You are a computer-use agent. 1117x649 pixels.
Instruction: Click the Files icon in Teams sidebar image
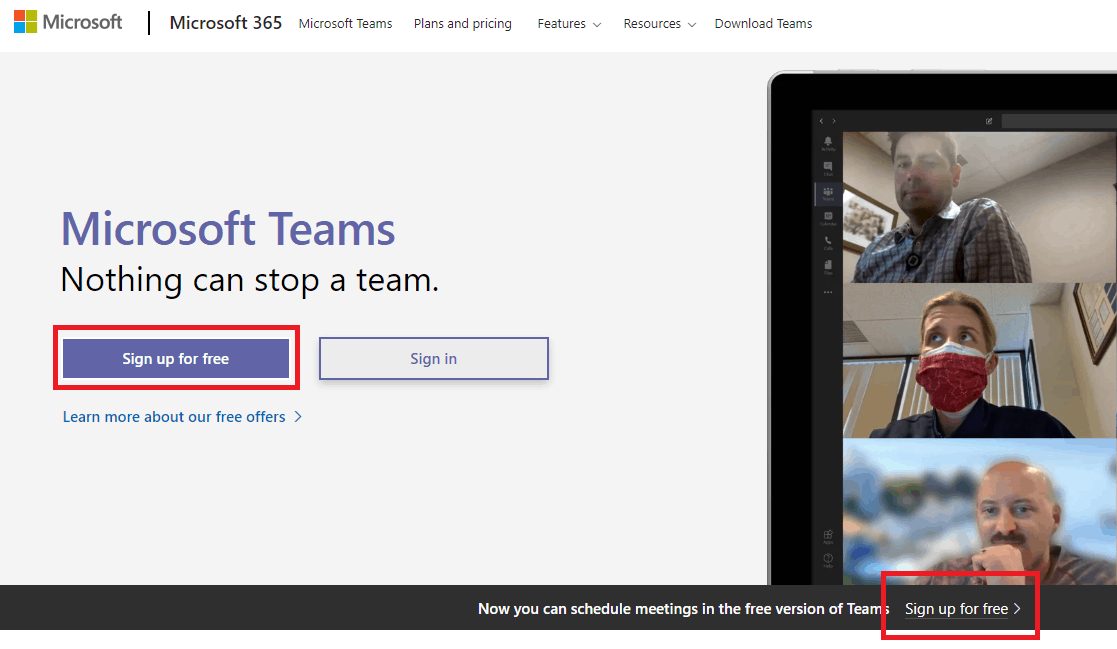[828, 267]
